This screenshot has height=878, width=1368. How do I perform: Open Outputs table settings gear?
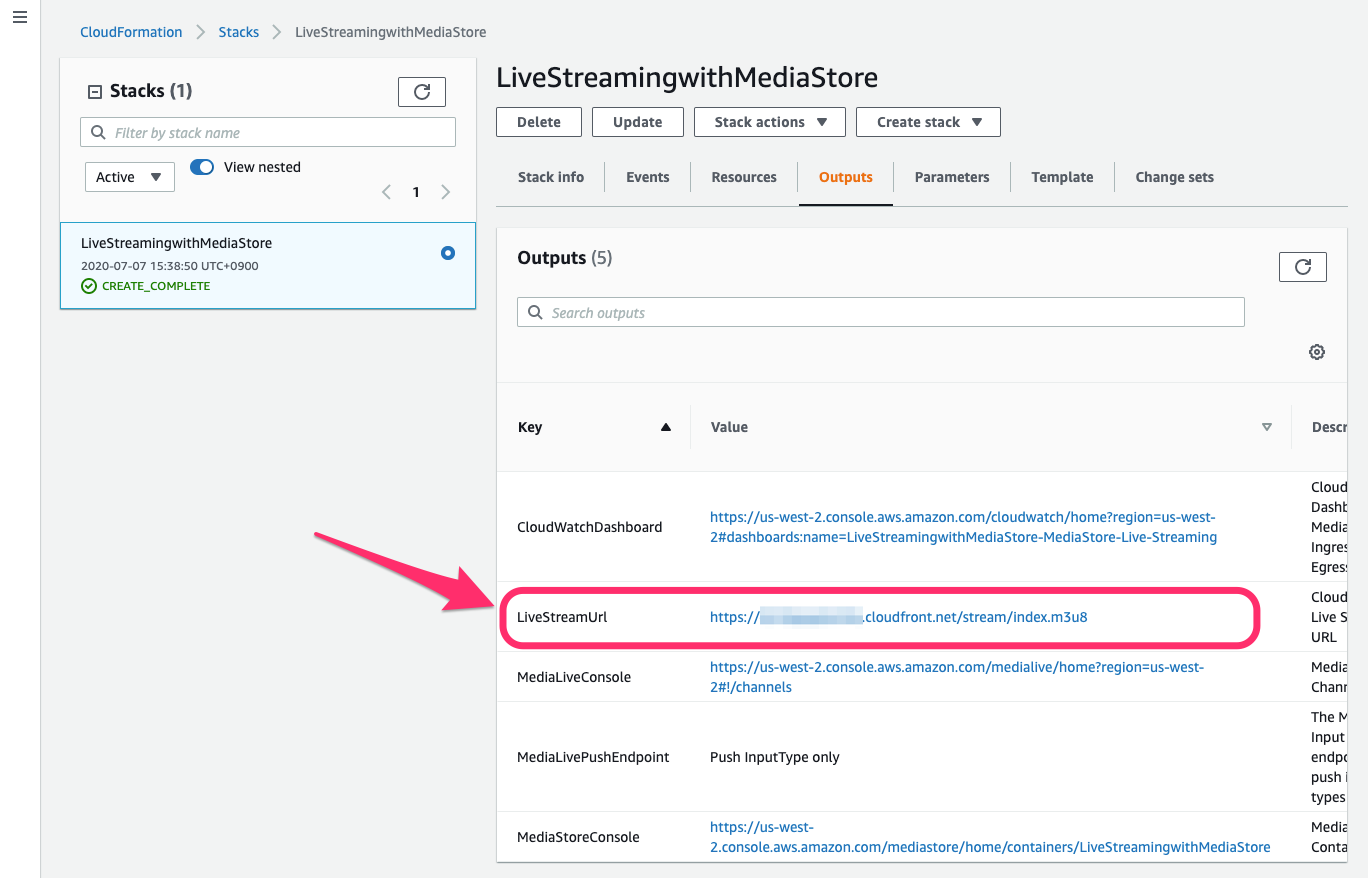coord(1317,352)
